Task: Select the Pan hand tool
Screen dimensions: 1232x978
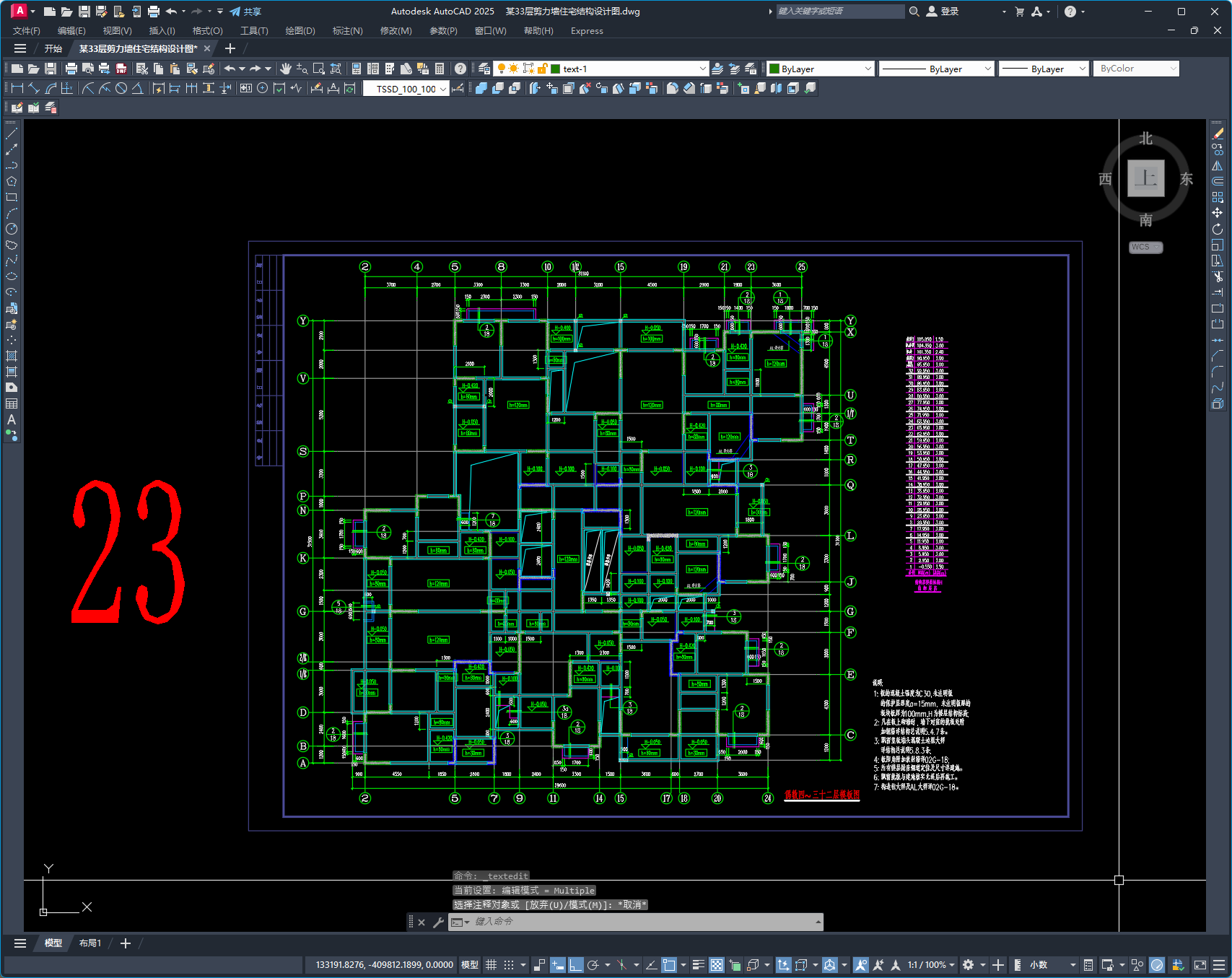Action: coord(286,69)
